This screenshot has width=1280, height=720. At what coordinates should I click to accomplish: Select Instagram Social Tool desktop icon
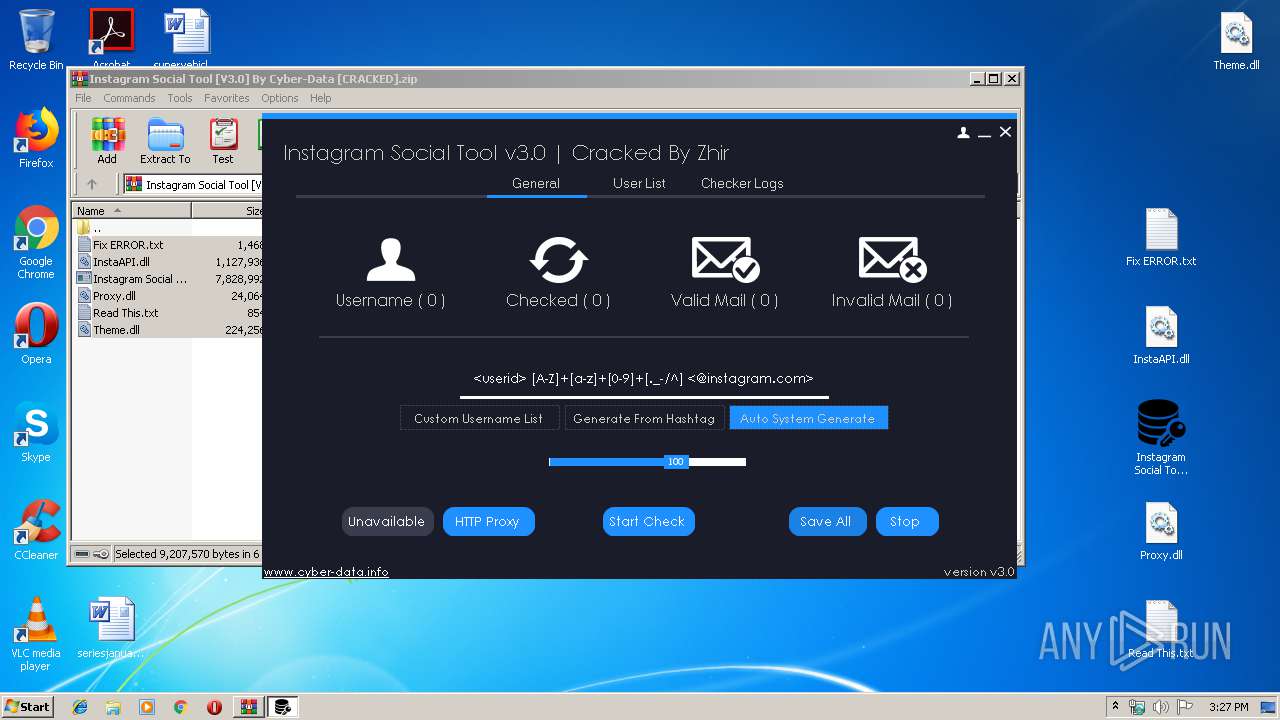(1161, 438)
